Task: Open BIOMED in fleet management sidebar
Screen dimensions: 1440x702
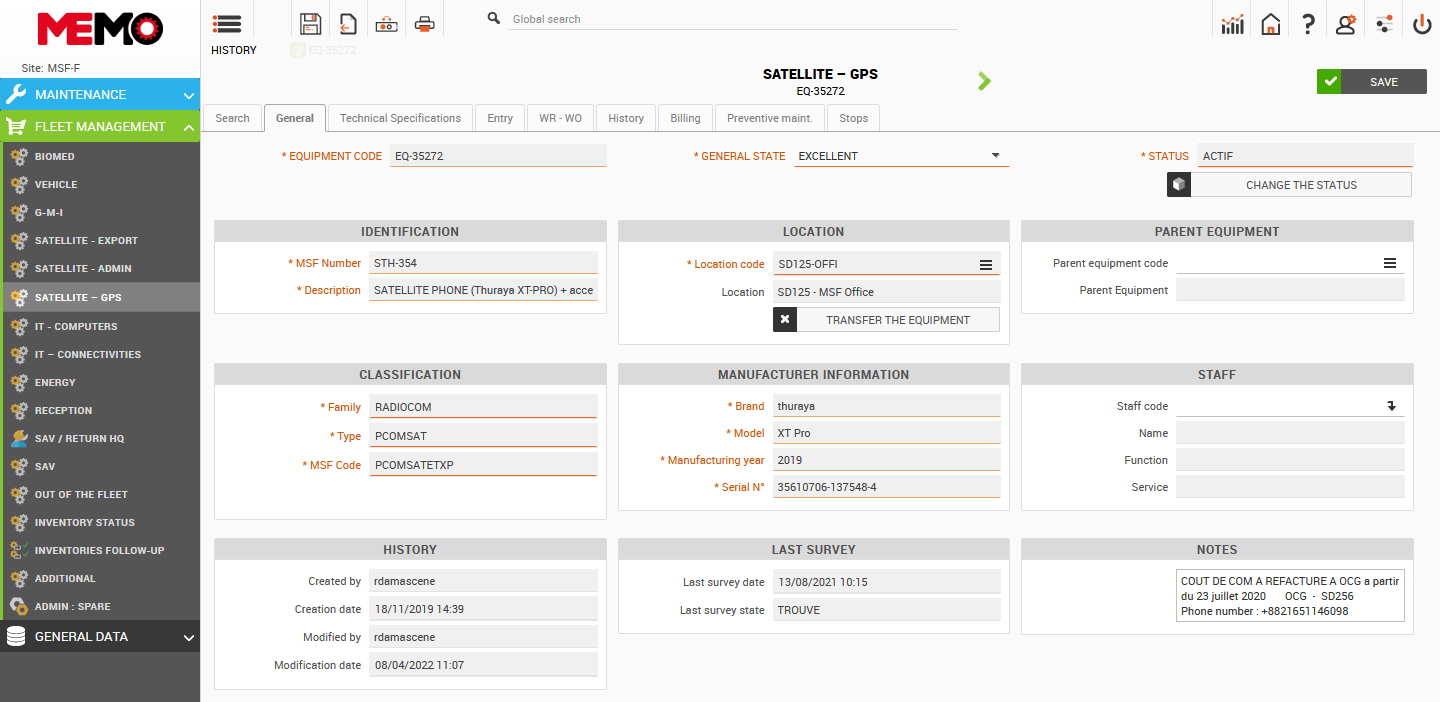Action: [x=100, y=156]
